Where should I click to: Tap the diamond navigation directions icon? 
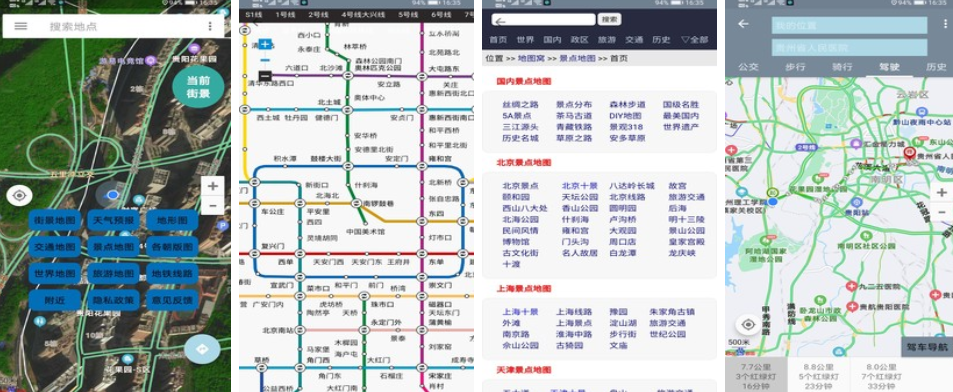202,349
